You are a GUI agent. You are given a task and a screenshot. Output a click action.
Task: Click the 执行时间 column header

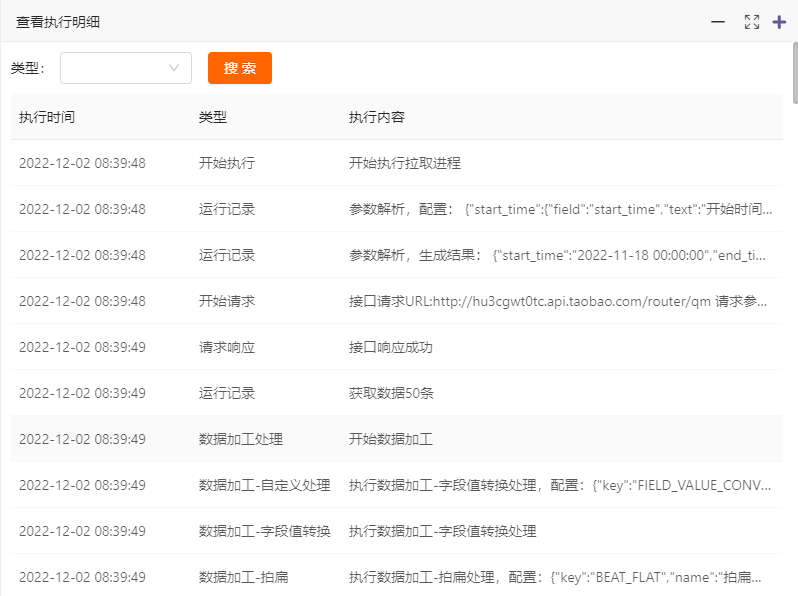tap(47, 117)
